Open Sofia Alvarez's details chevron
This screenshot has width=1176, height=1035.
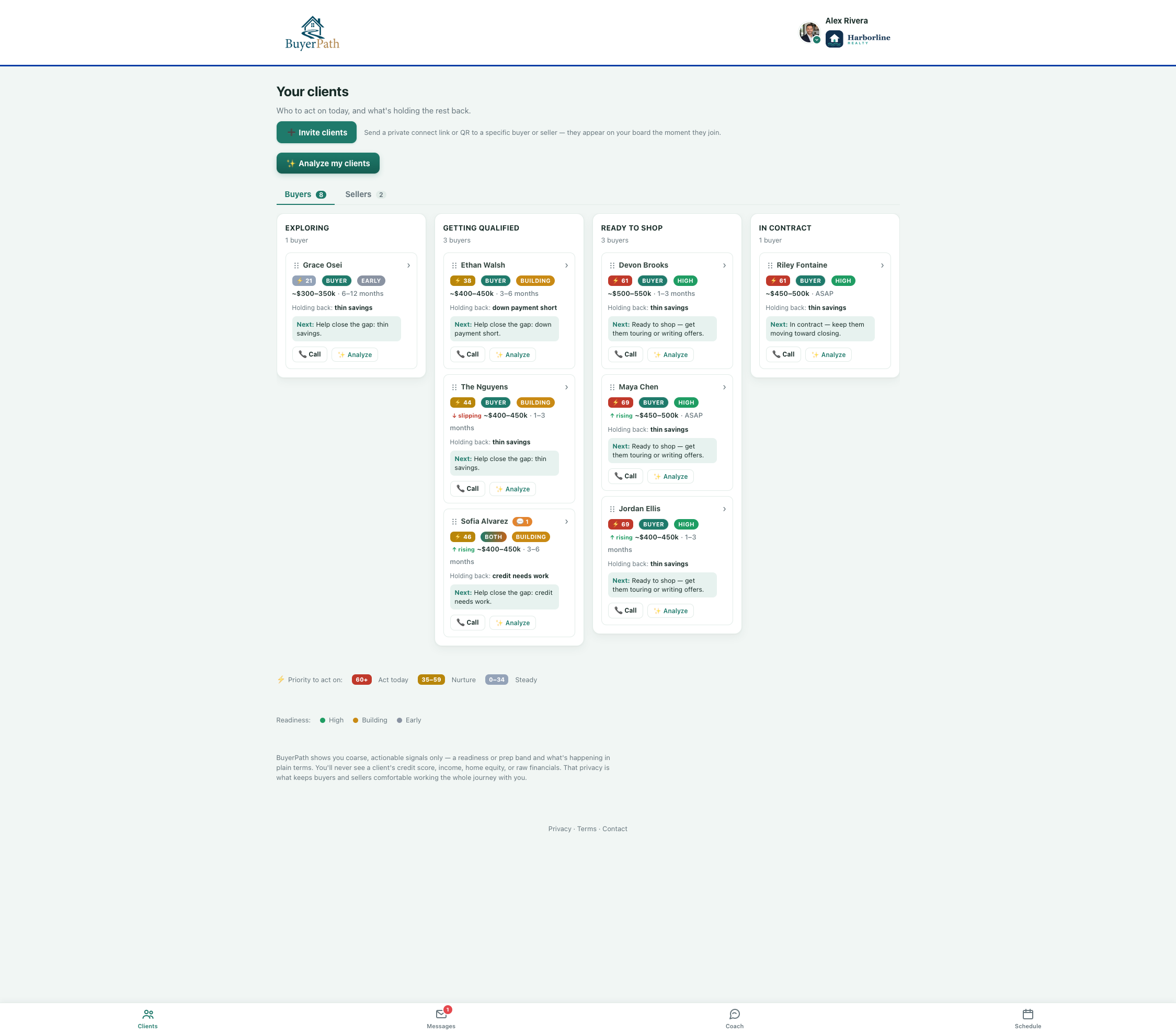(x=566, y=522)
